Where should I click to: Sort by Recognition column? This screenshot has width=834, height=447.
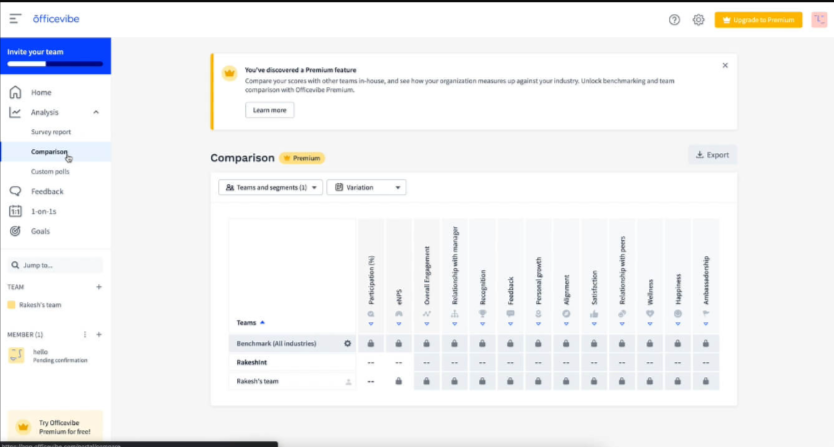pos(482,324)
